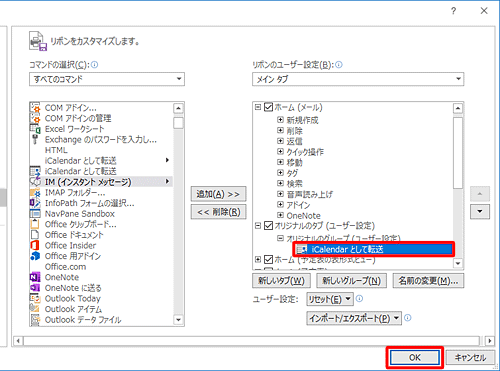Click the IMAP フォルダー... icon
The width and height of the screenshot is (500, 371).
pos(35,192)
